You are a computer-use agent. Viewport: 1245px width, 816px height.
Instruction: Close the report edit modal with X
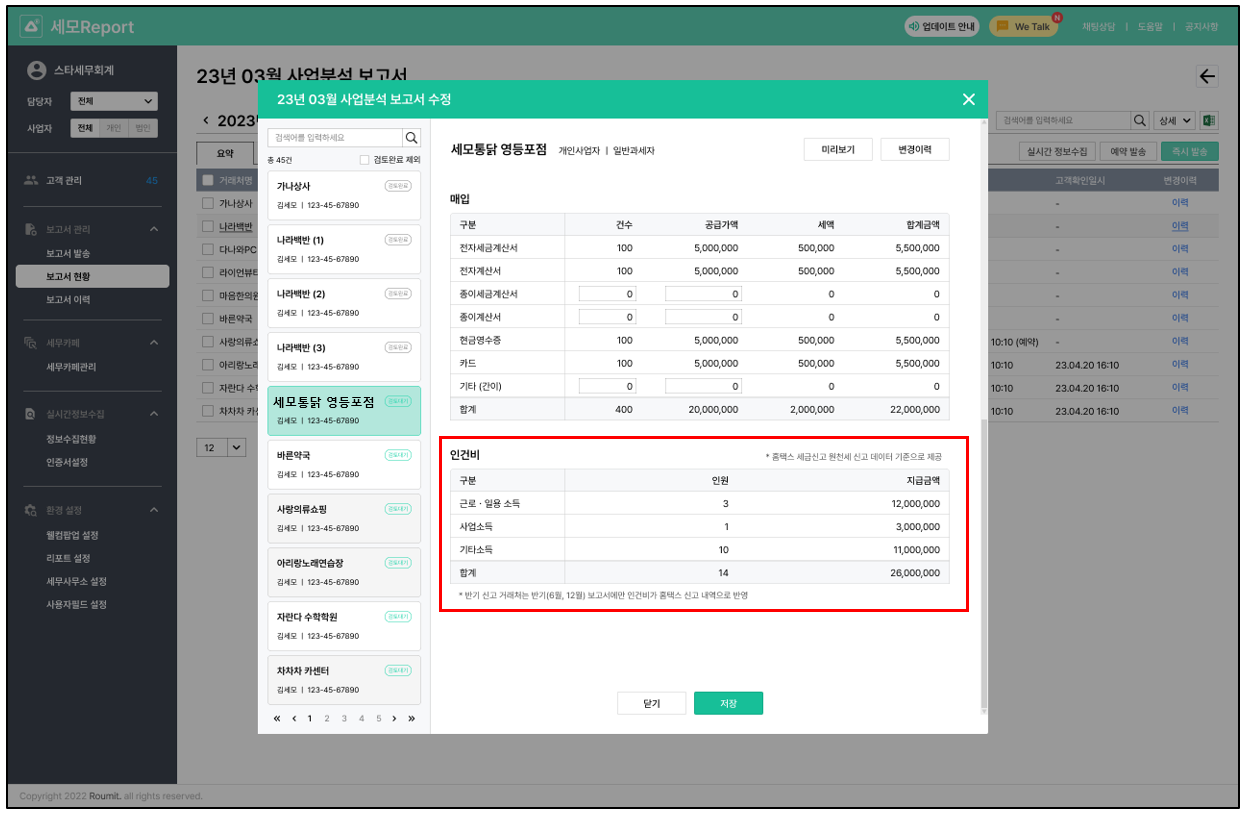click(967, 99)
